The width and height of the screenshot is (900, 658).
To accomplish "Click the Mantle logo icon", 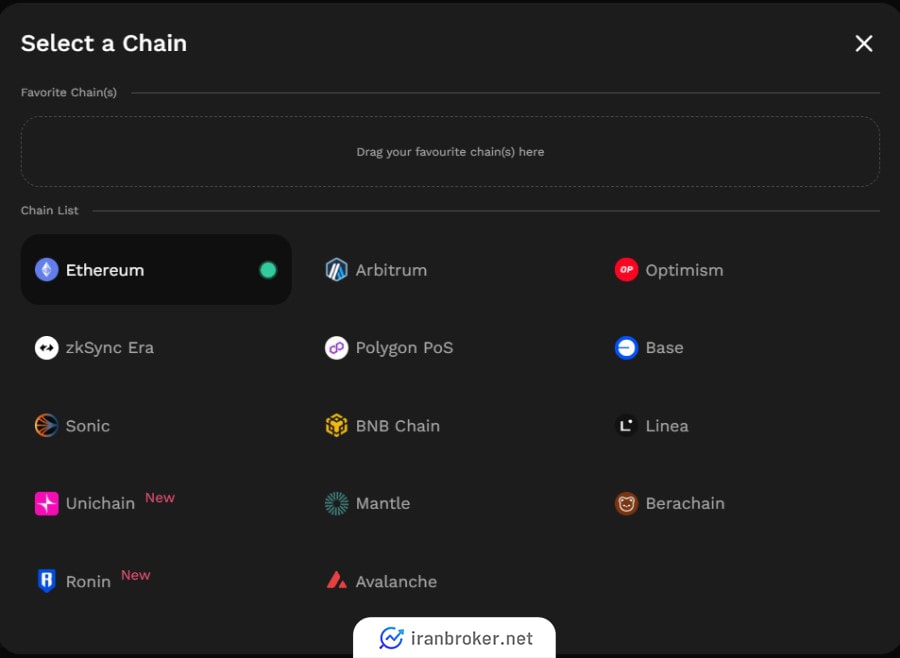I will (x=336, y=504).
